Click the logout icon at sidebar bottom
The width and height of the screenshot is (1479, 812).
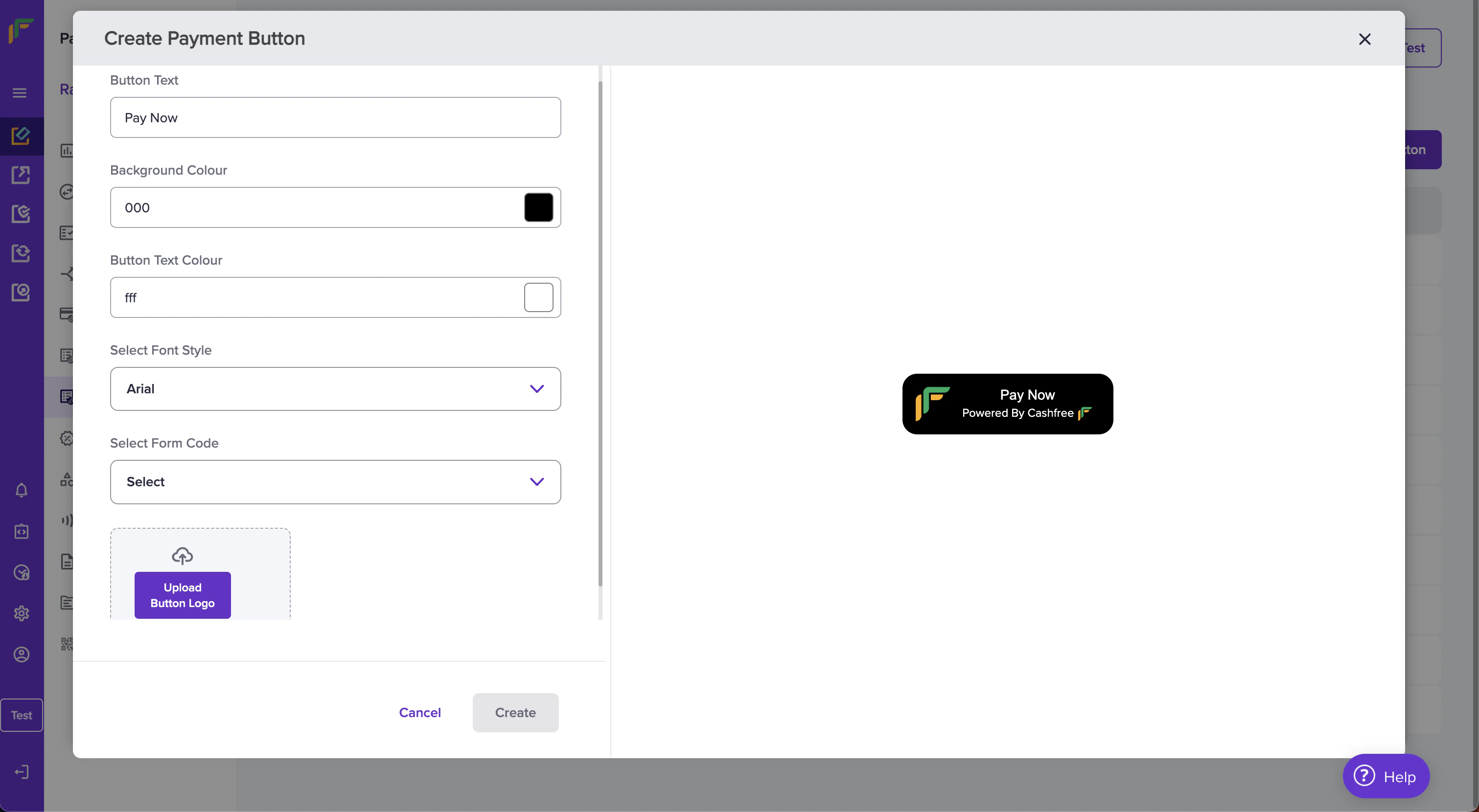point(21,772)
